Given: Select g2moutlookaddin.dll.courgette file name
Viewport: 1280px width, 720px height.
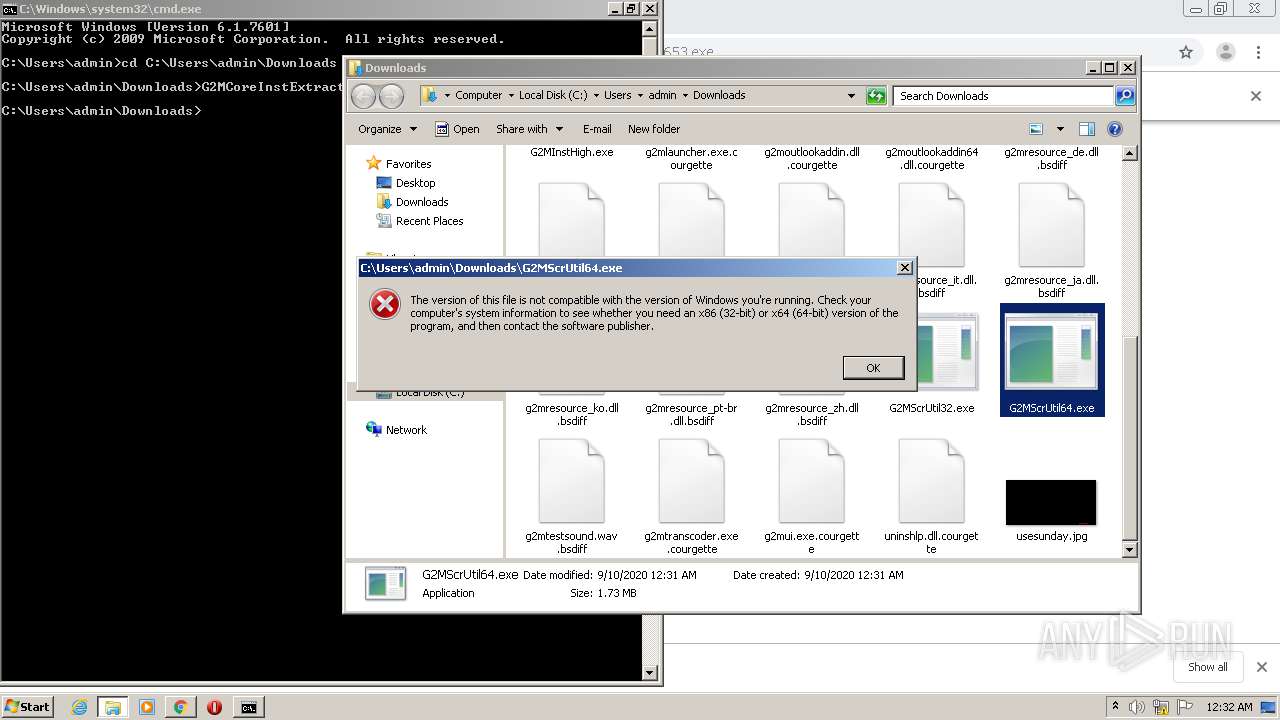Looking at the screenshot, I should click(x=812, y=158).
